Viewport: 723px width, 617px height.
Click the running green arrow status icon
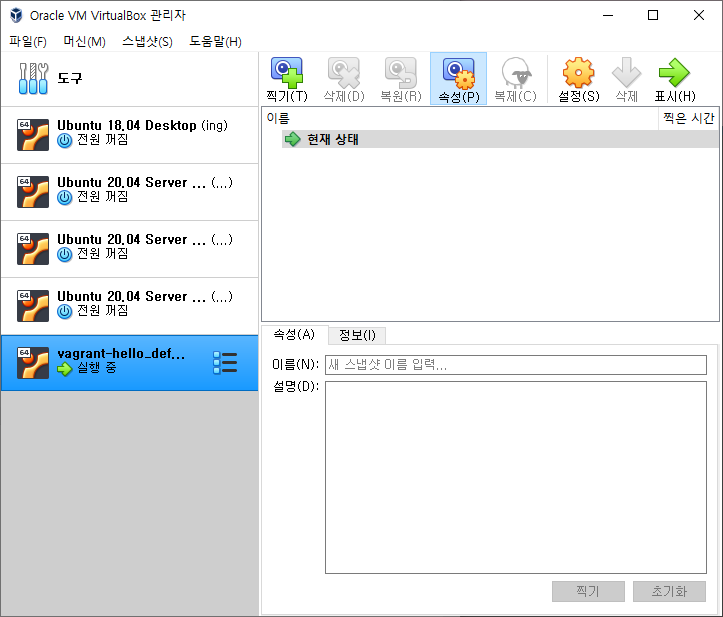[65, 368]
